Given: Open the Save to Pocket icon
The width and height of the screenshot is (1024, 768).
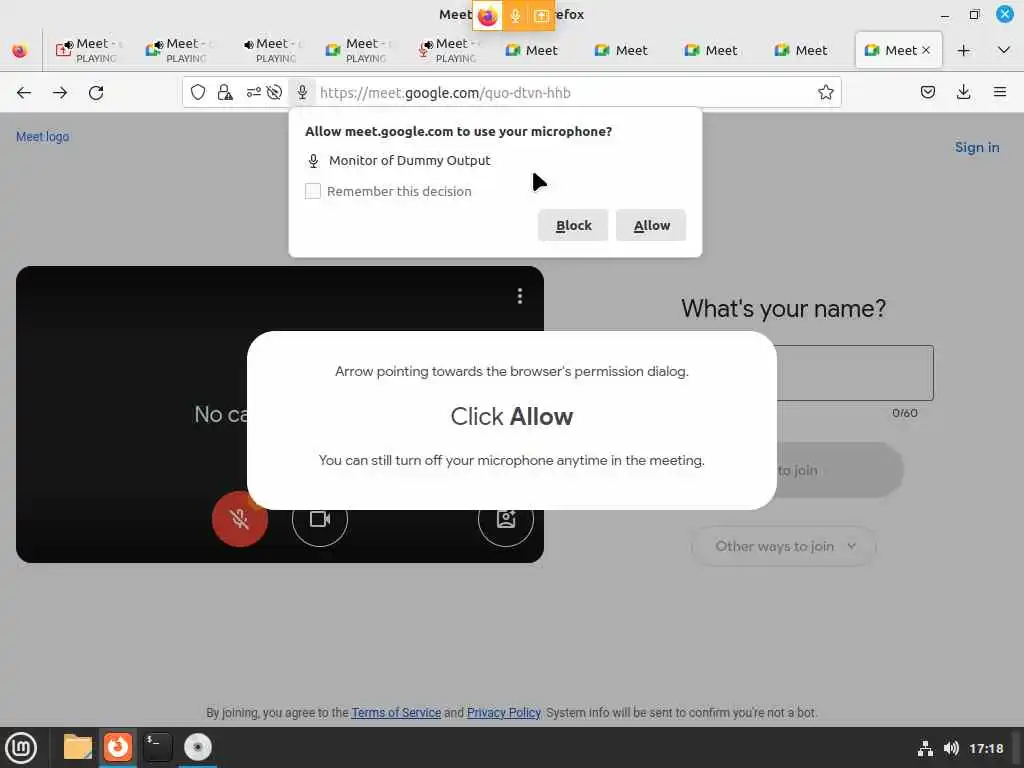Looking at the screenshot, I should (927, 92).
